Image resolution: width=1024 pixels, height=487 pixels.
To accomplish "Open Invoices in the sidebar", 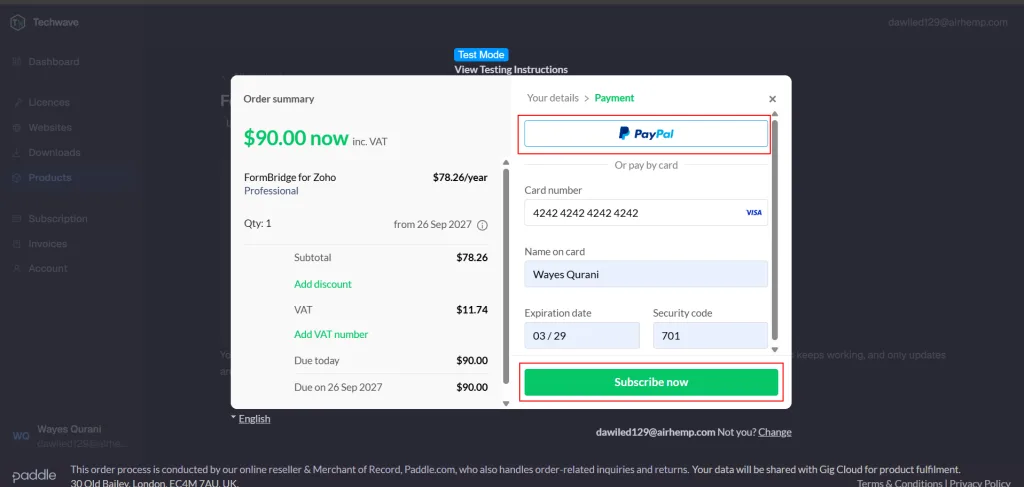I will tap(48, 244).
